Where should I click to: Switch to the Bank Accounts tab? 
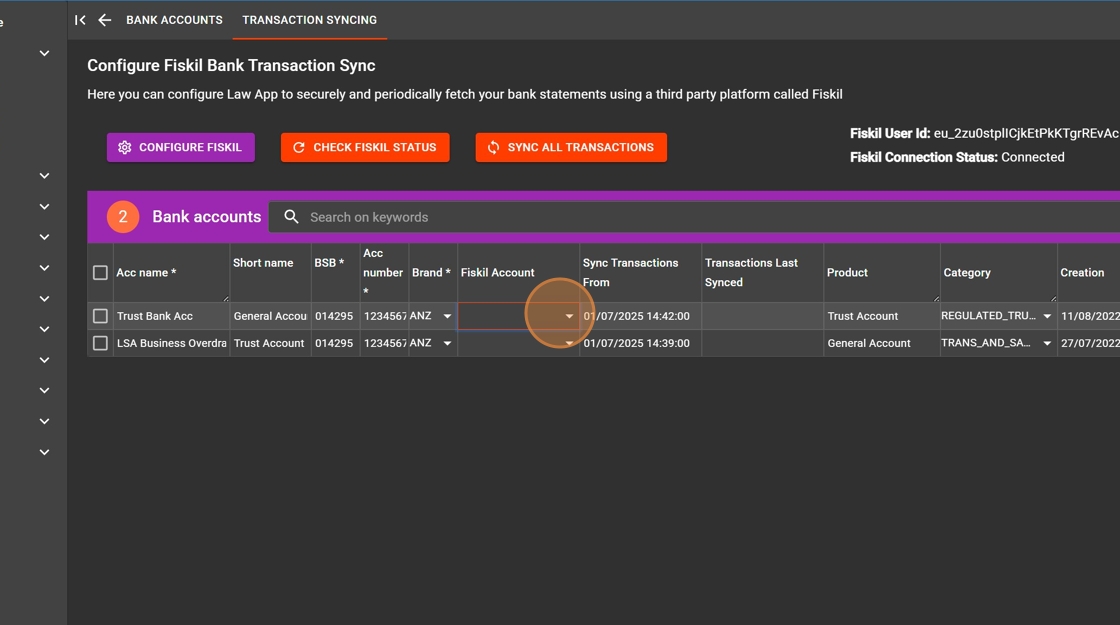[x=174, y=20]
